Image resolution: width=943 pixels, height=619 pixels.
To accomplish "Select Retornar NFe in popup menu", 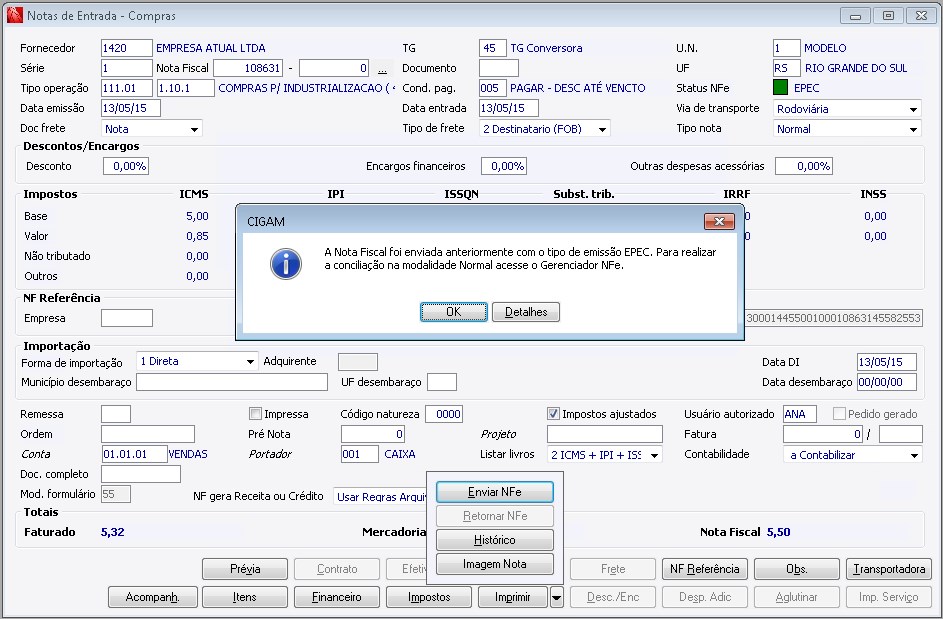I will tap(494, 516).
